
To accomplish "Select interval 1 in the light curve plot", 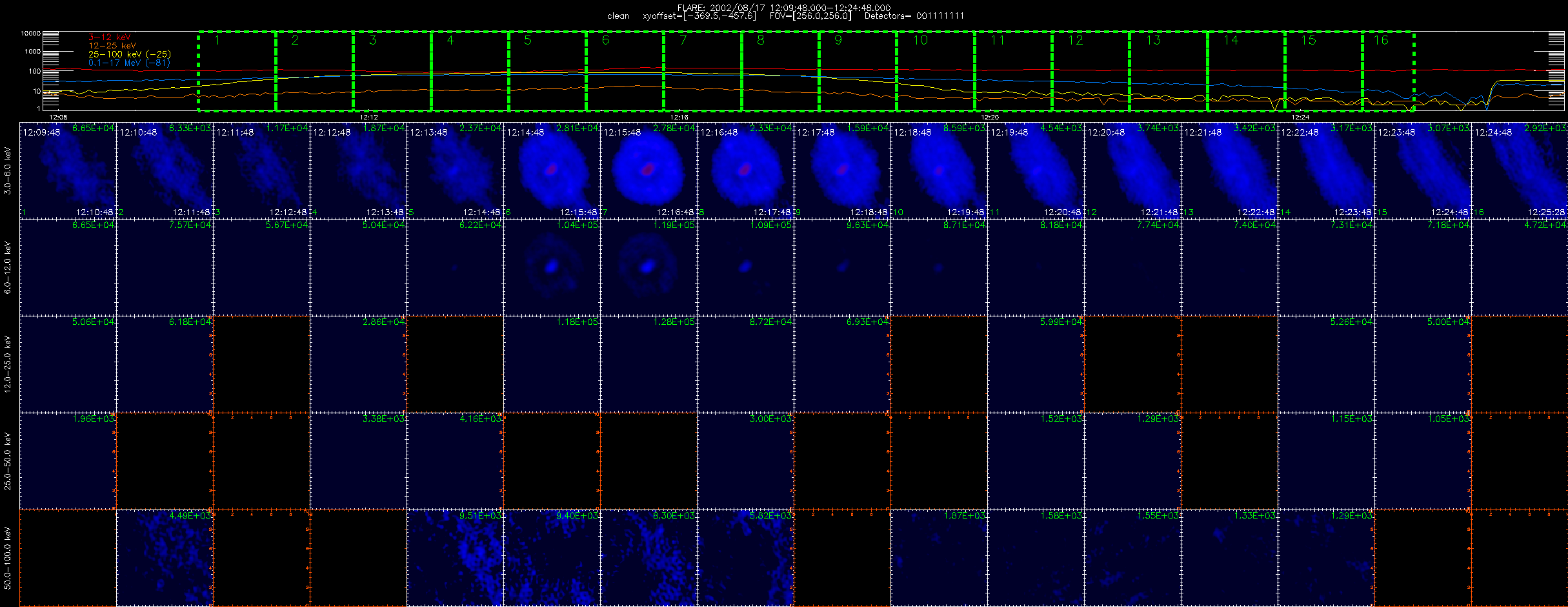I will pyautogui.click(x=237, y=71).
